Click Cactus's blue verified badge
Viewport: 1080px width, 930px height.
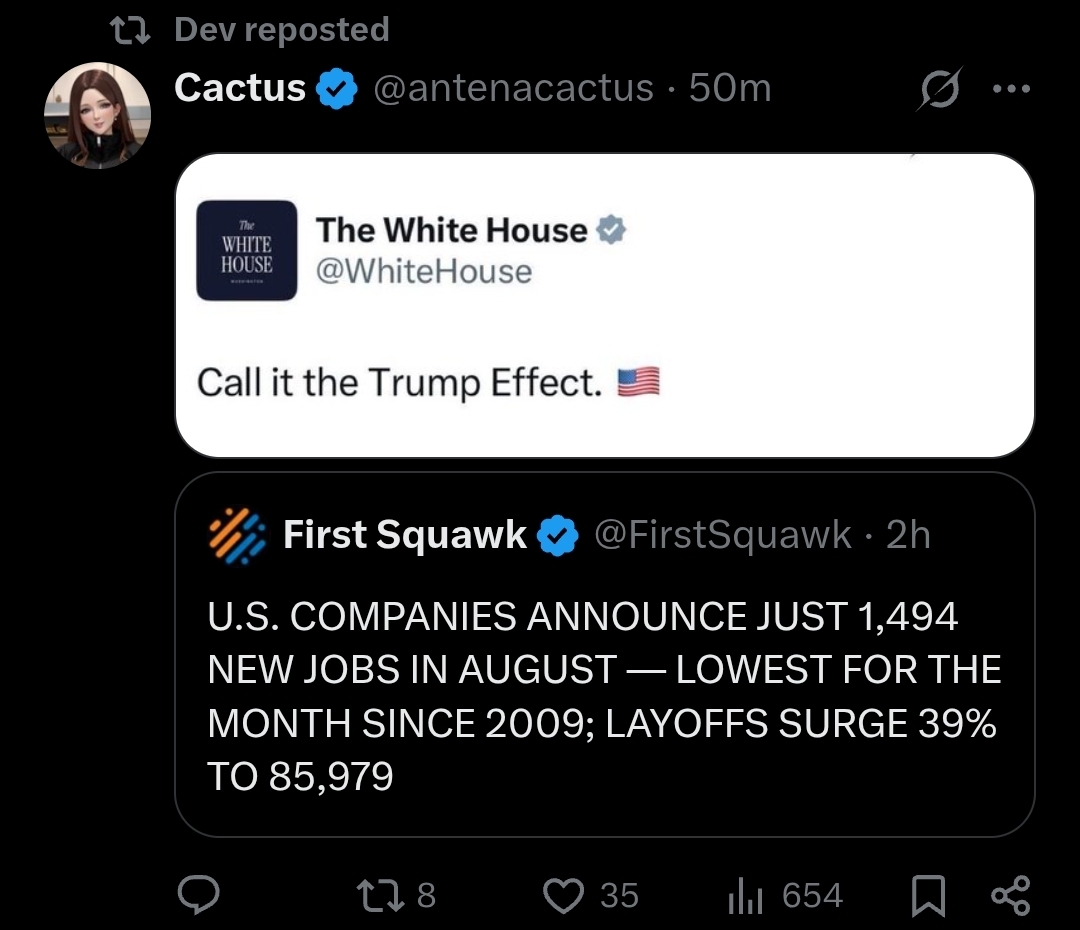pos(337,89)
